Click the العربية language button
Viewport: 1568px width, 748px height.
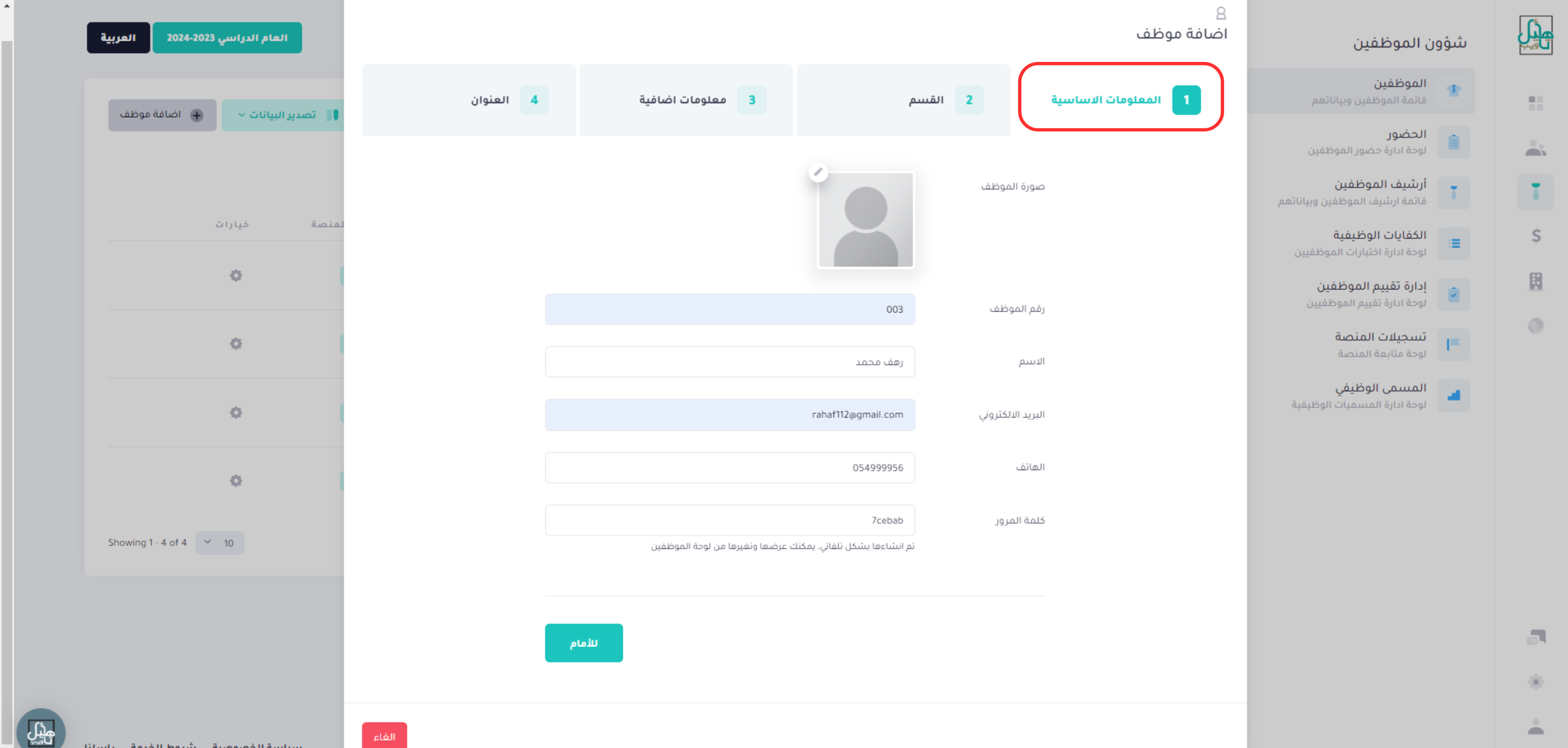[x=118, y=38]
